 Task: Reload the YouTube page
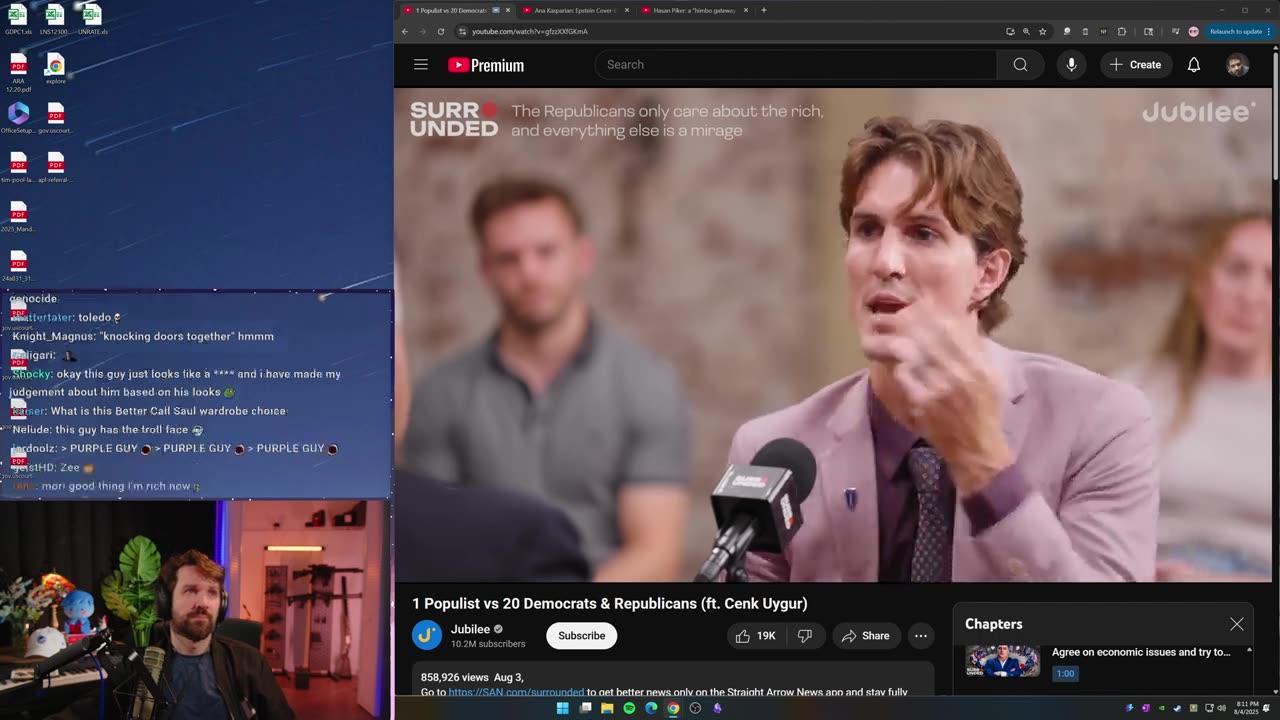[441, 31]
